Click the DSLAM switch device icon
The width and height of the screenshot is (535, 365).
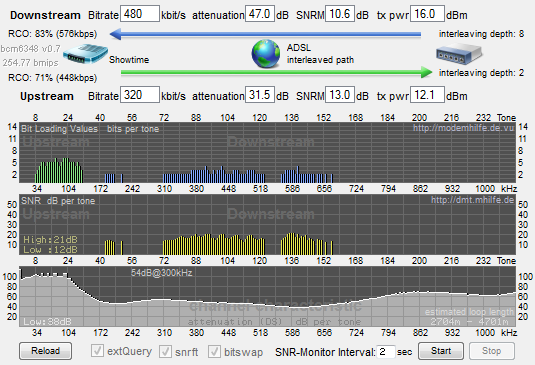pos(459,54)
